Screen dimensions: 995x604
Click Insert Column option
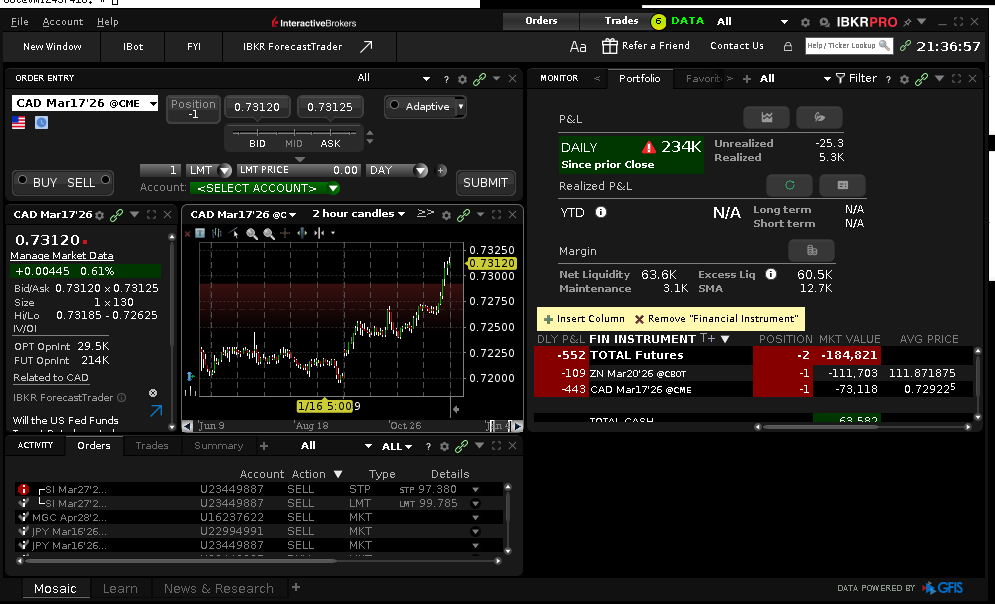click(584, 319)
